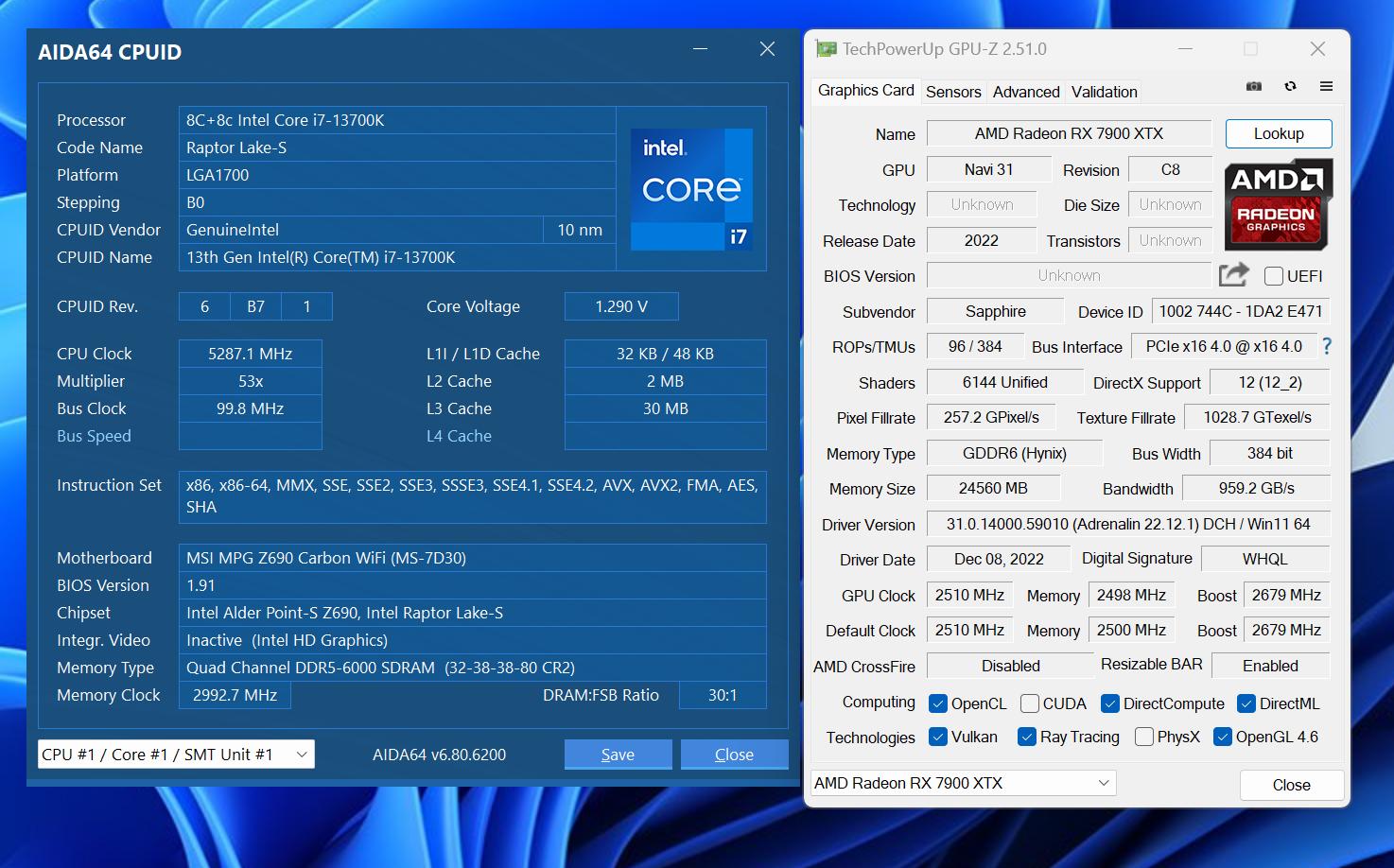
Task: Click the AIDA64 v6.80.6200 version text
Action: tap(439, 755)
